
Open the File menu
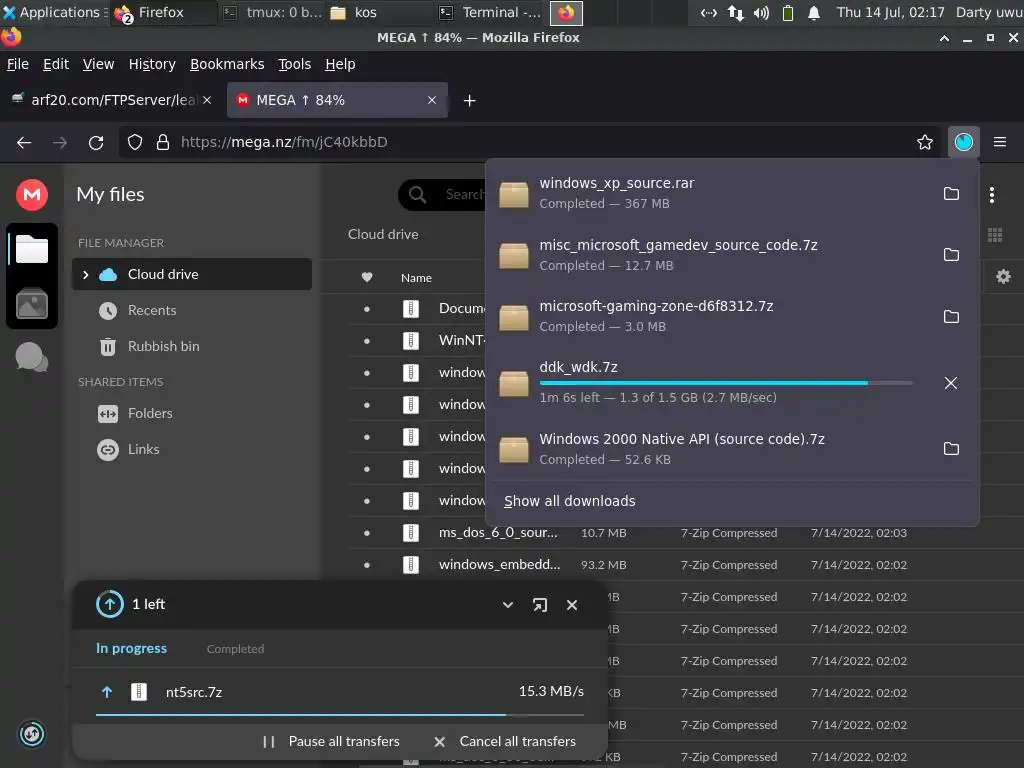[x=18, y=64]
